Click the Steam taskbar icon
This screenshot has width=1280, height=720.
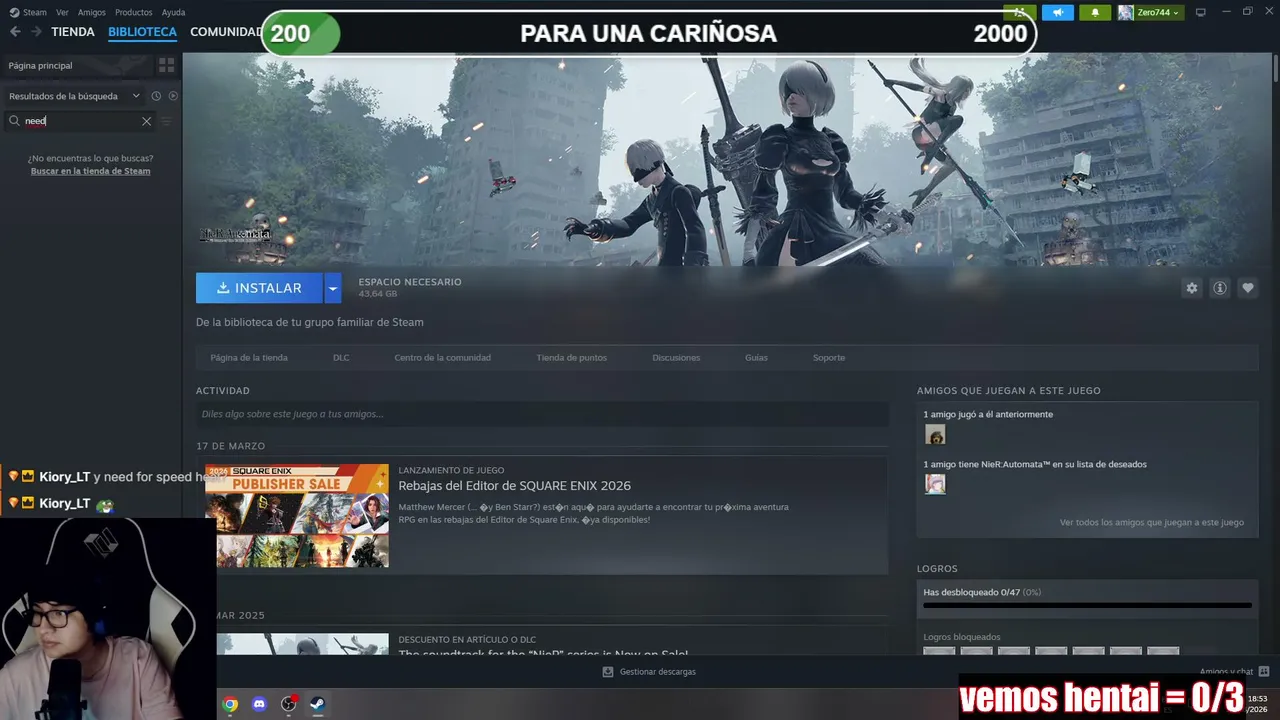tap(317, 704)
